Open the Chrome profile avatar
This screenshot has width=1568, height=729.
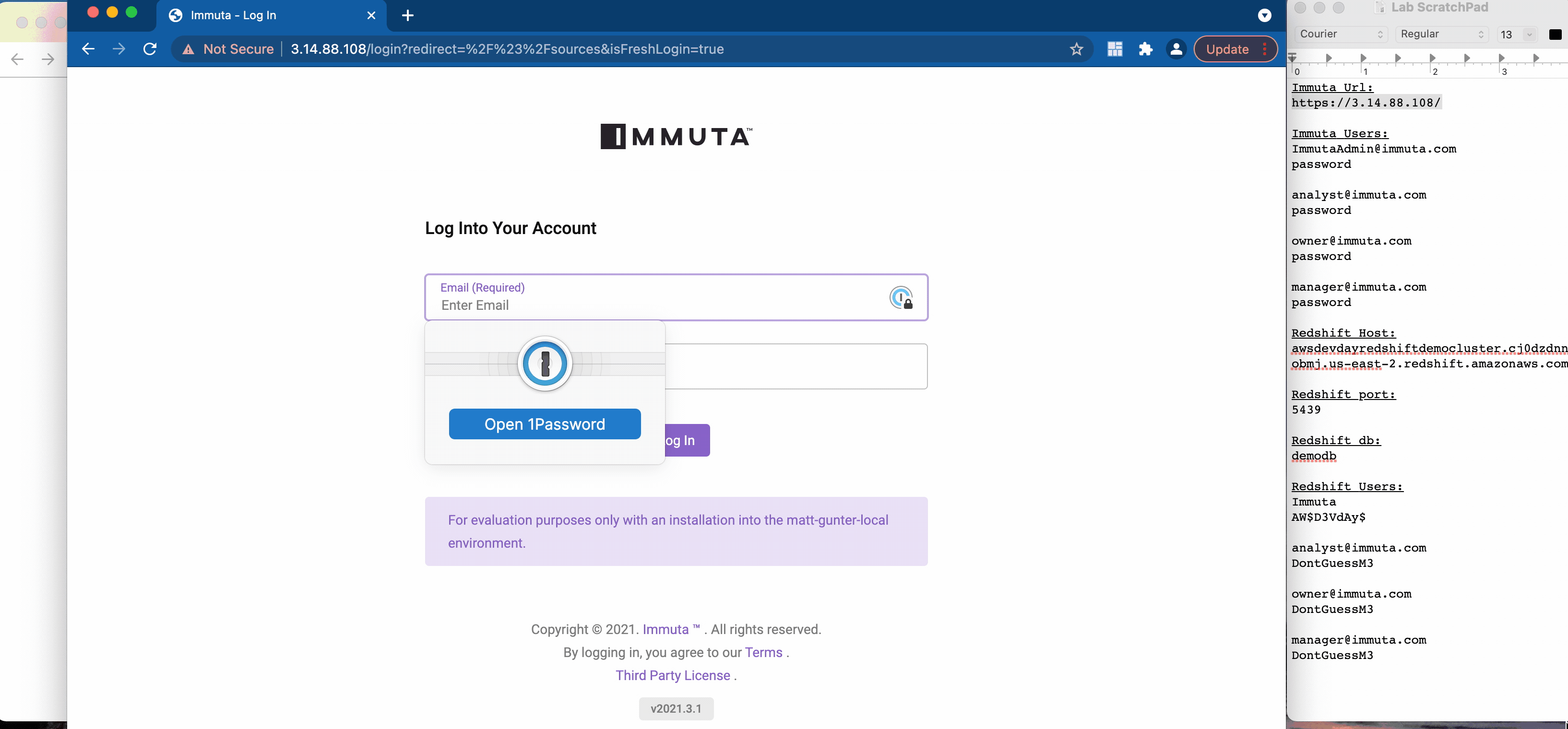1176,49
